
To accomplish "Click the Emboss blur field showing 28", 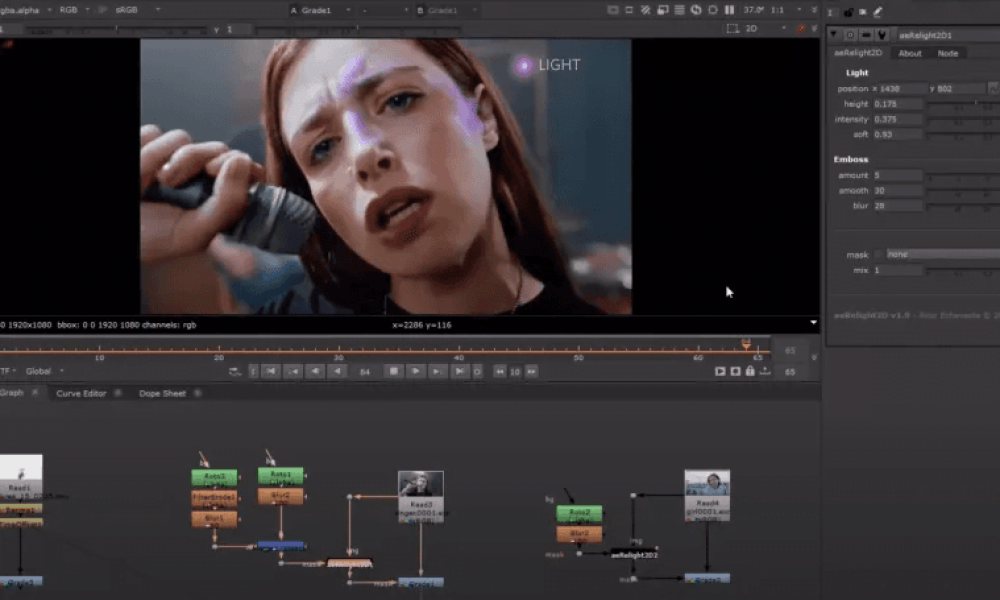I will [x=898, y=206].
